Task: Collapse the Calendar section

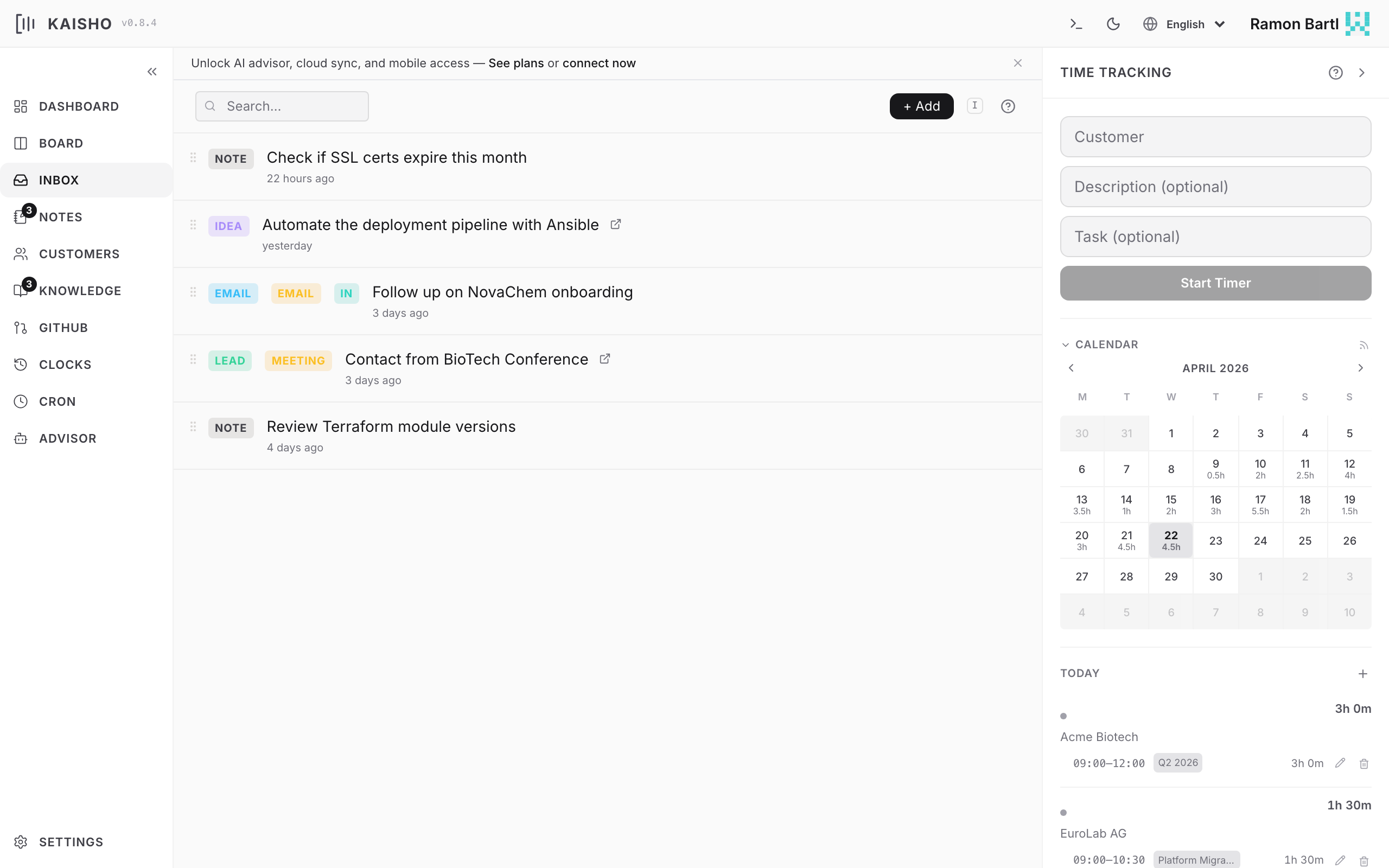Action: (x=1065, y=344)
